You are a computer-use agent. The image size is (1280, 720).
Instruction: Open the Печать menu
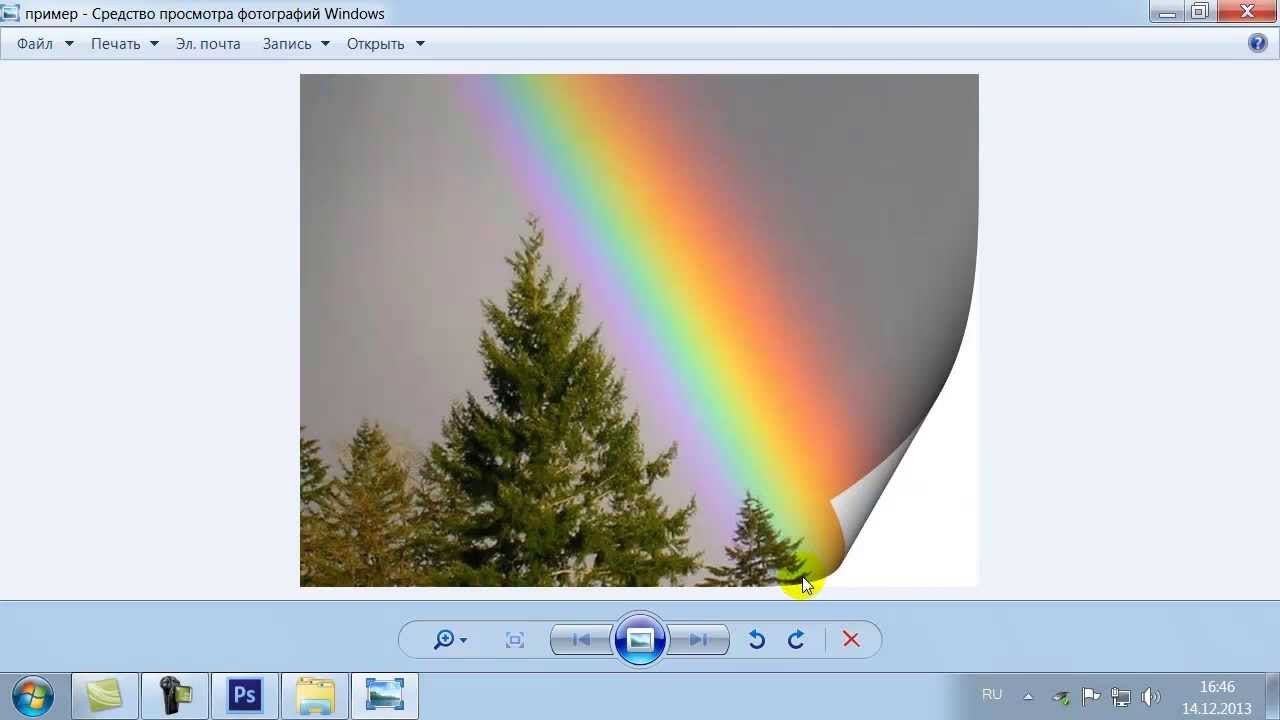pyautogui.click(x=124, y=44)
